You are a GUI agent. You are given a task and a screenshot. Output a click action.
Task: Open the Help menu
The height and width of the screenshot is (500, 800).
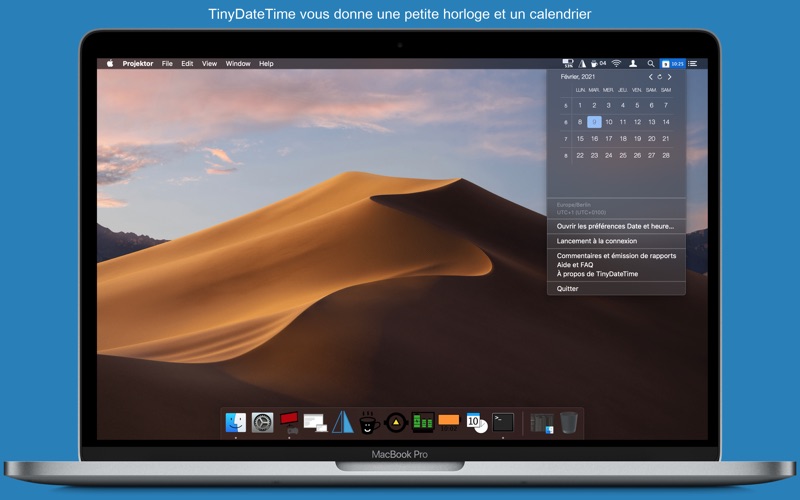coord(266,64)
